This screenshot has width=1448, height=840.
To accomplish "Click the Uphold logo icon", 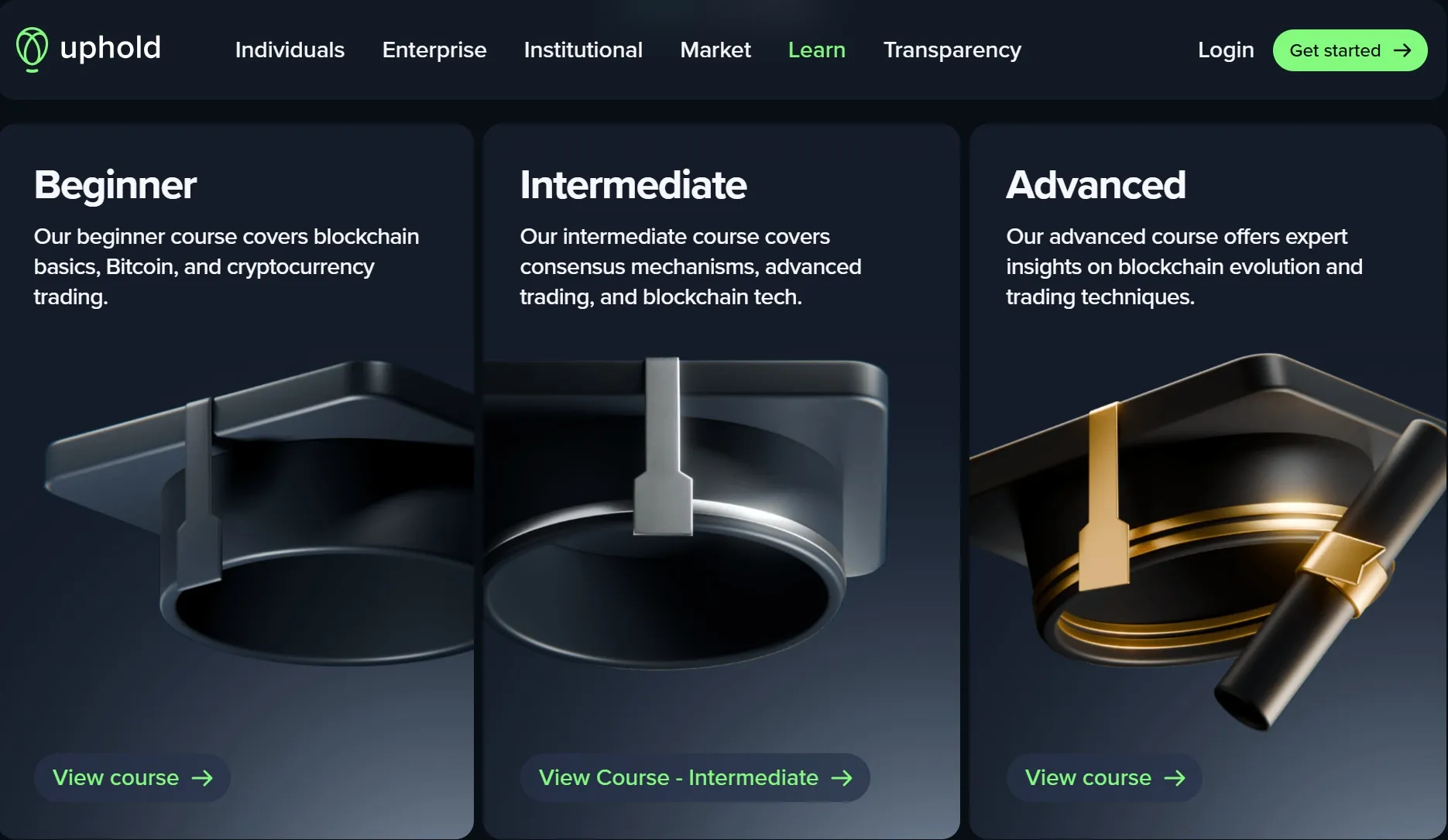I will [x=32, y=50].
